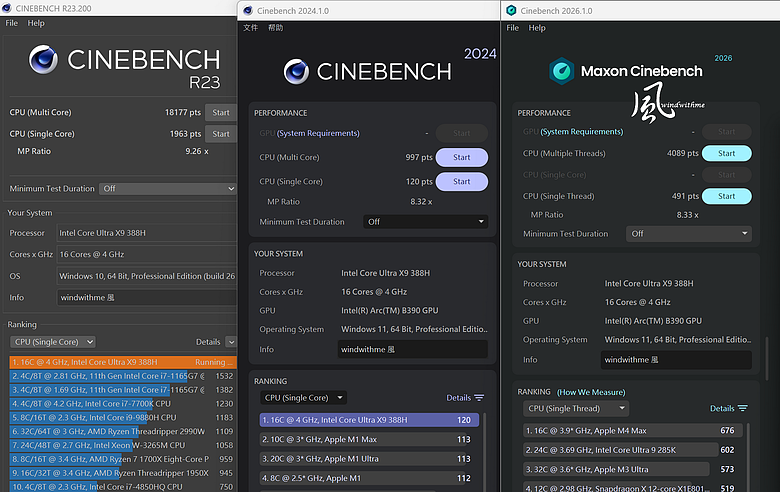Open Minimum Test Duration dropdown in Cinebench 2026

tap(688, 234)
